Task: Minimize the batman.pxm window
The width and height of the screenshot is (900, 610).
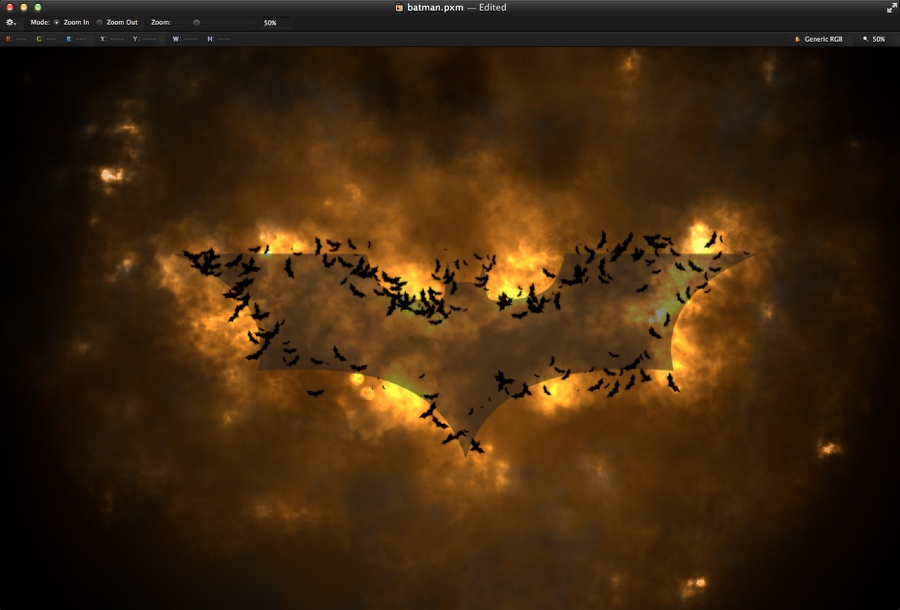Action: 24,7
